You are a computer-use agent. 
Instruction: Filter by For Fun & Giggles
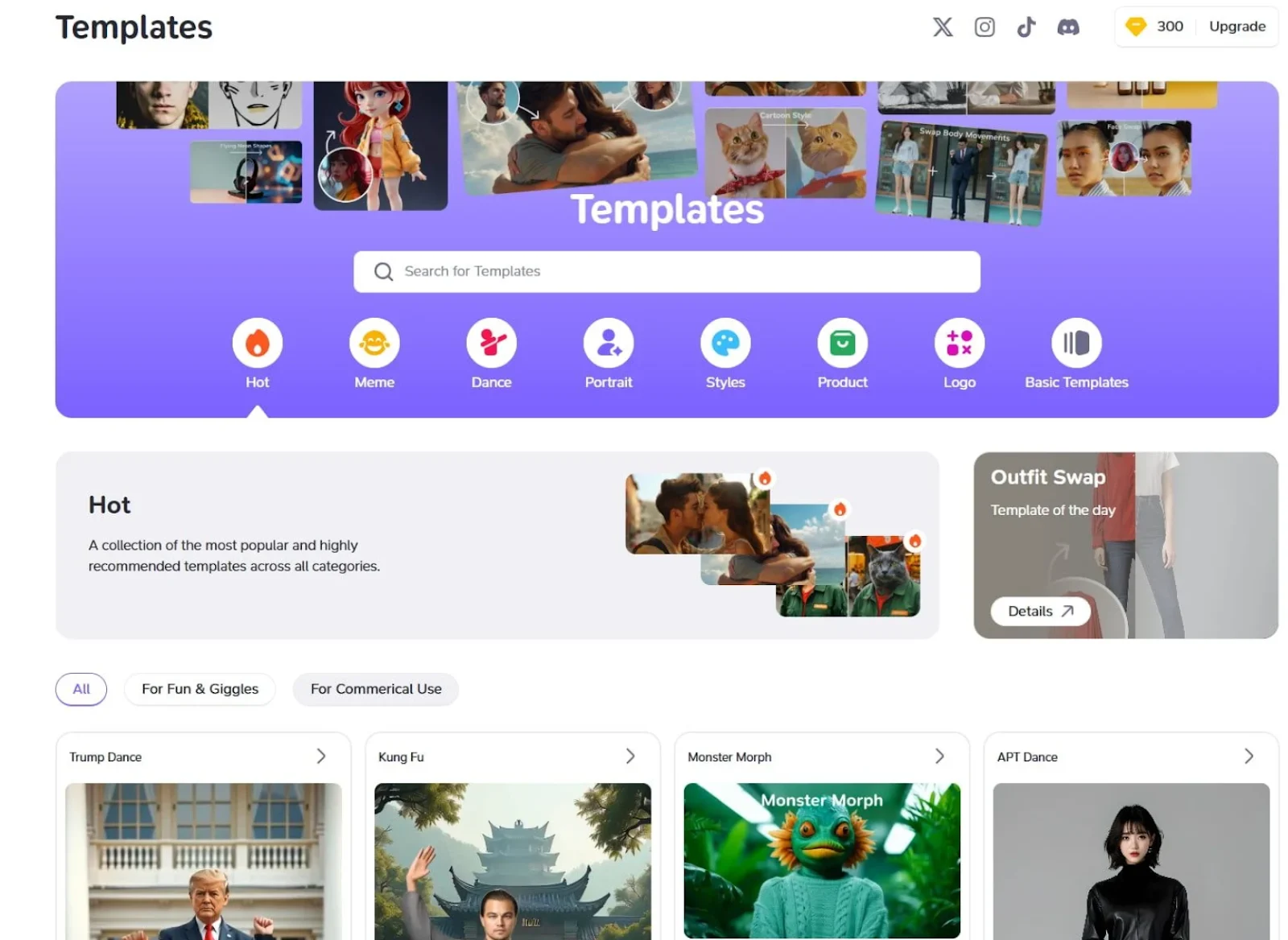[200, 689]
